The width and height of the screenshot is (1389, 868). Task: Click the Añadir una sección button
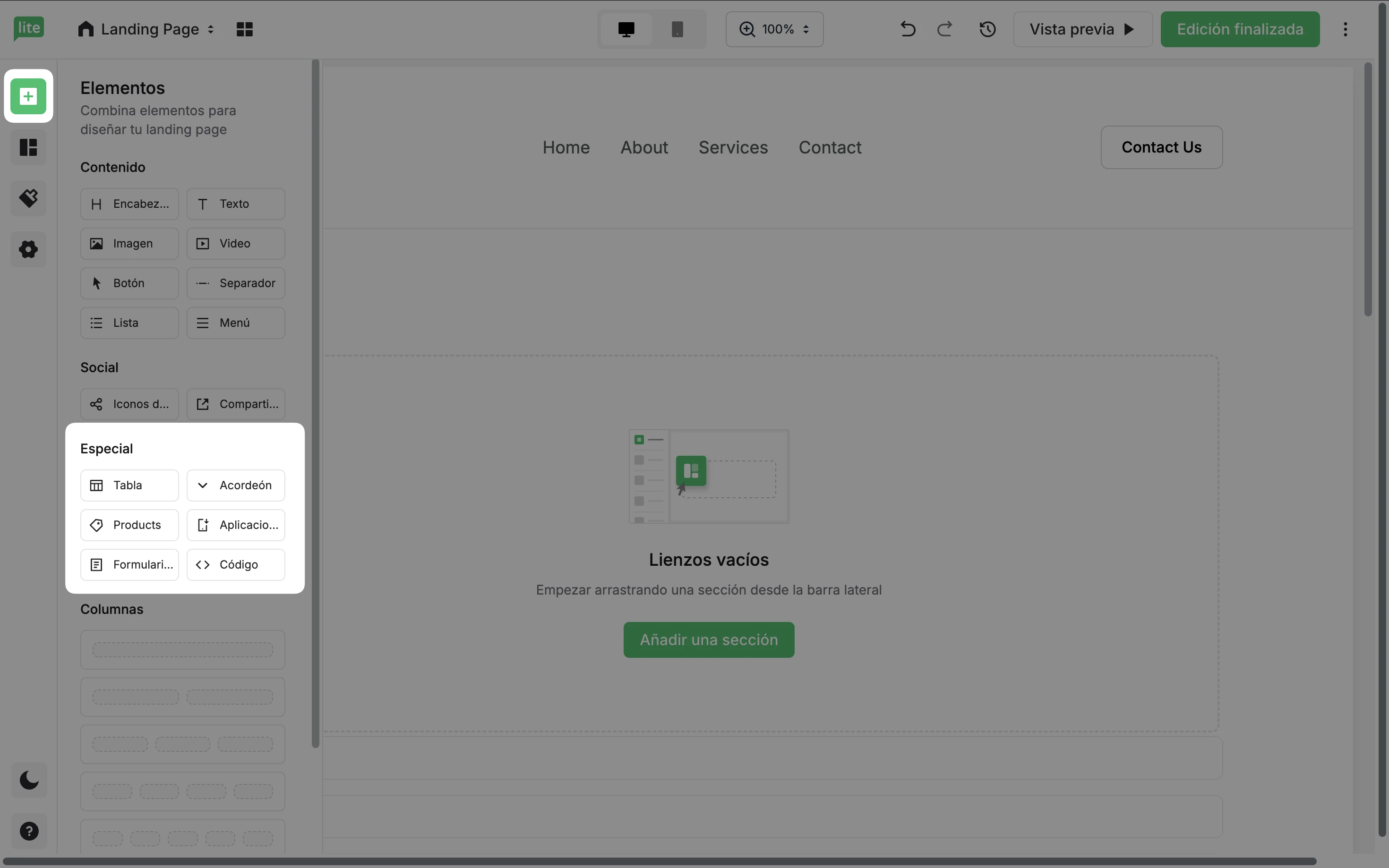click(709, 639)
